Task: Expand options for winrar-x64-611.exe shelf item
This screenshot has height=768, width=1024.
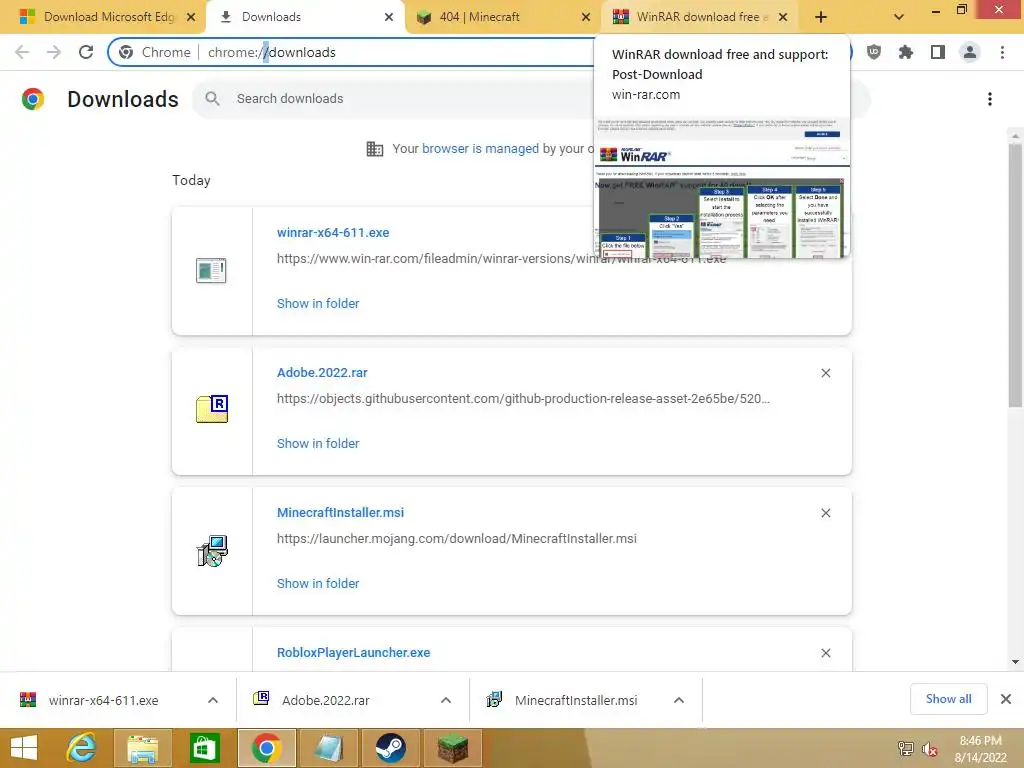Action: [x=213, y=700]
